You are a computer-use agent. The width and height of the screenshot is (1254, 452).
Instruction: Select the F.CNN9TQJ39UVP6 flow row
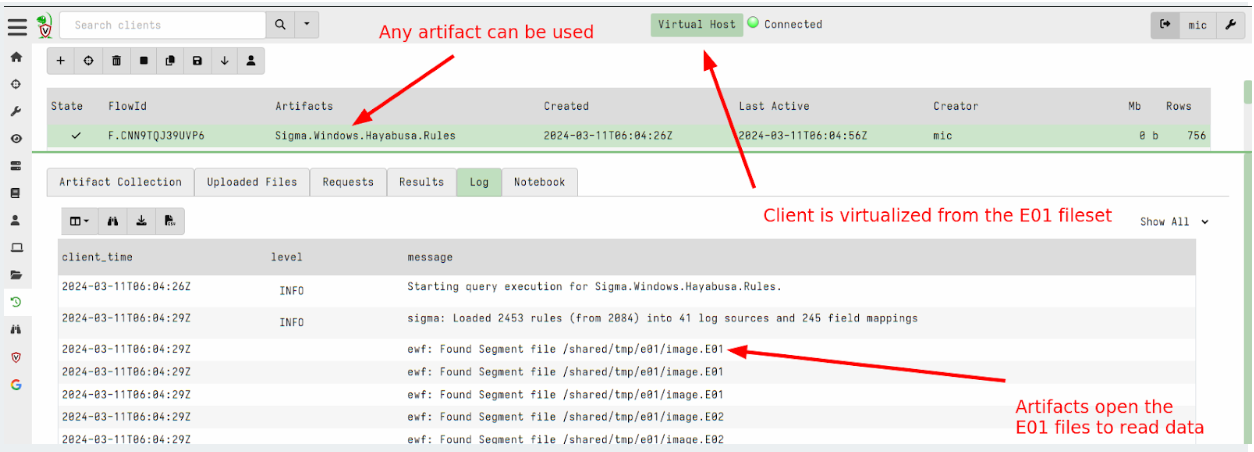[156, 136]
